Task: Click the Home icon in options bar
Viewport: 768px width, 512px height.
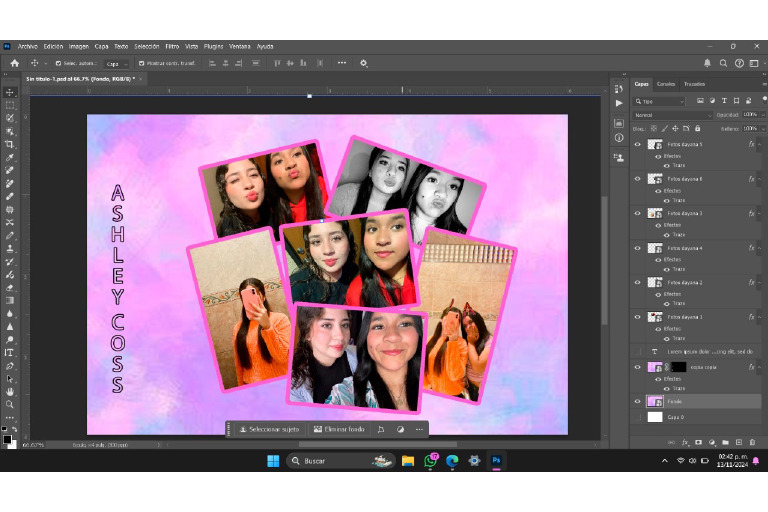Action: tap(15, 63)
